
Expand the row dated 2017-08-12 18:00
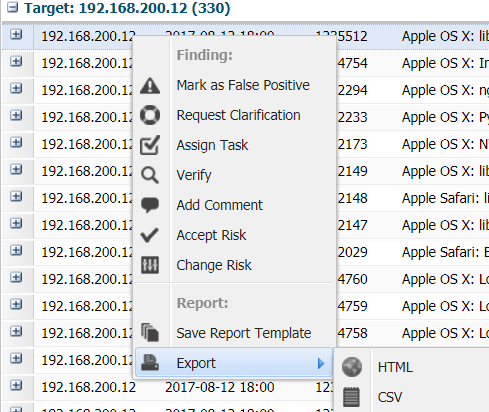point(16,385)
